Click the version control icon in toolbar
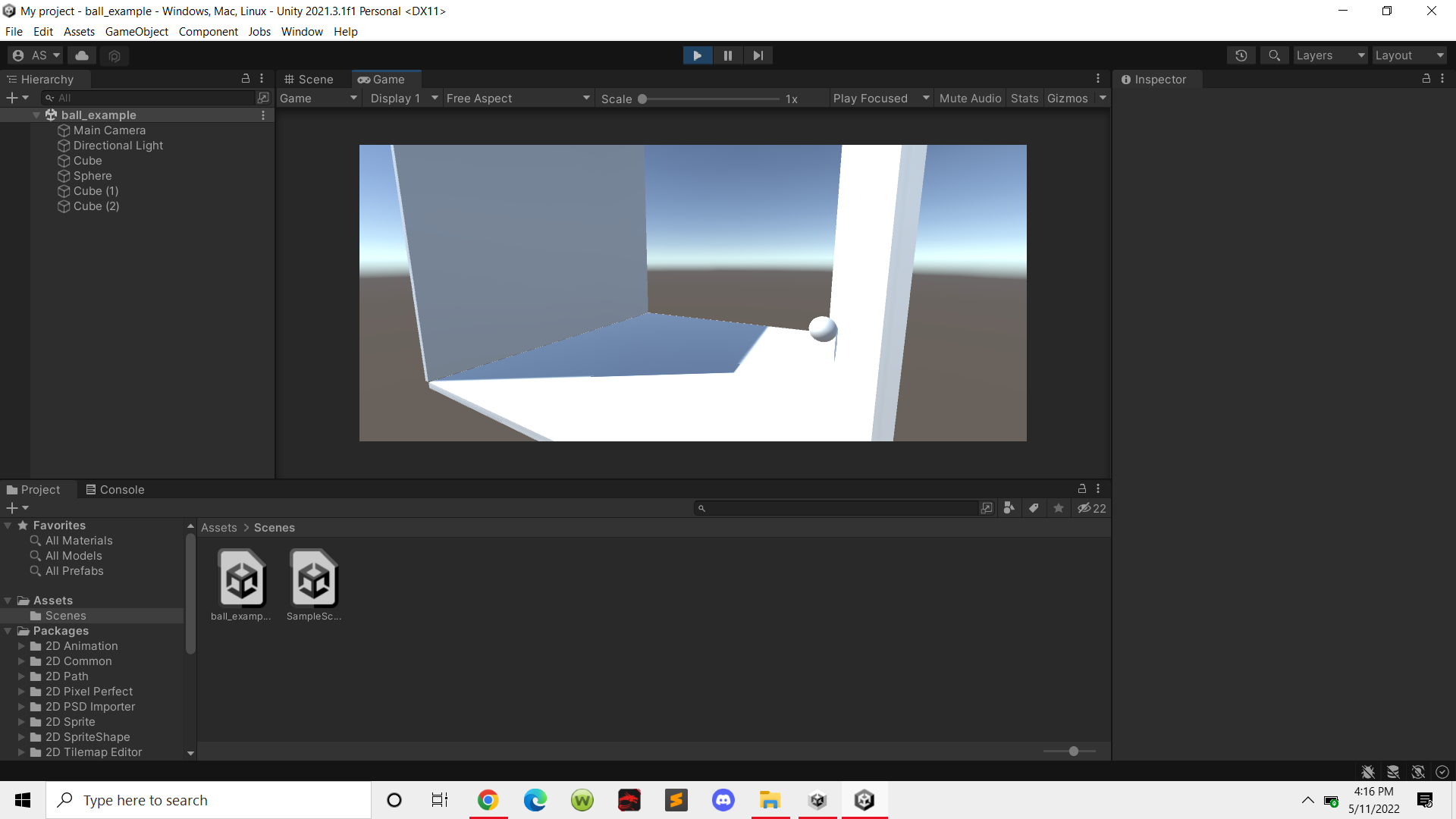The height and width of the screenshot is (819, 1456). coord(115,55)
